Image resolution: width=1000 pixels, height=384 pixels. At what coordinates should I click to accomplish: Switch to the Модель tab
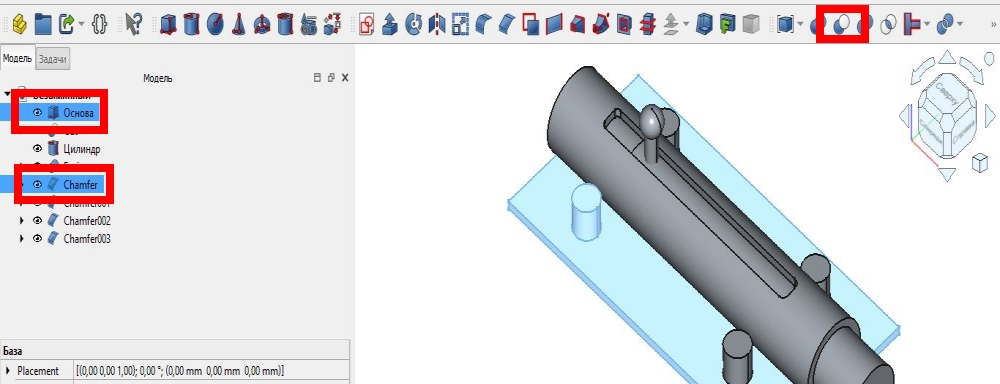[17, 58]
